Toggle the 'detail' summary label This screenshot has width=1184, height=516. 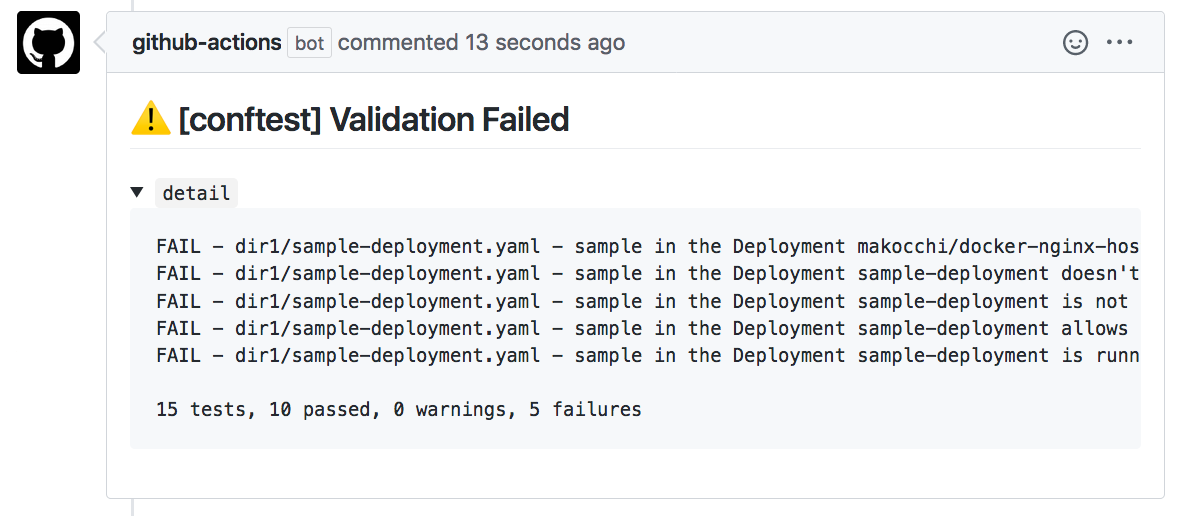[196, 193]
